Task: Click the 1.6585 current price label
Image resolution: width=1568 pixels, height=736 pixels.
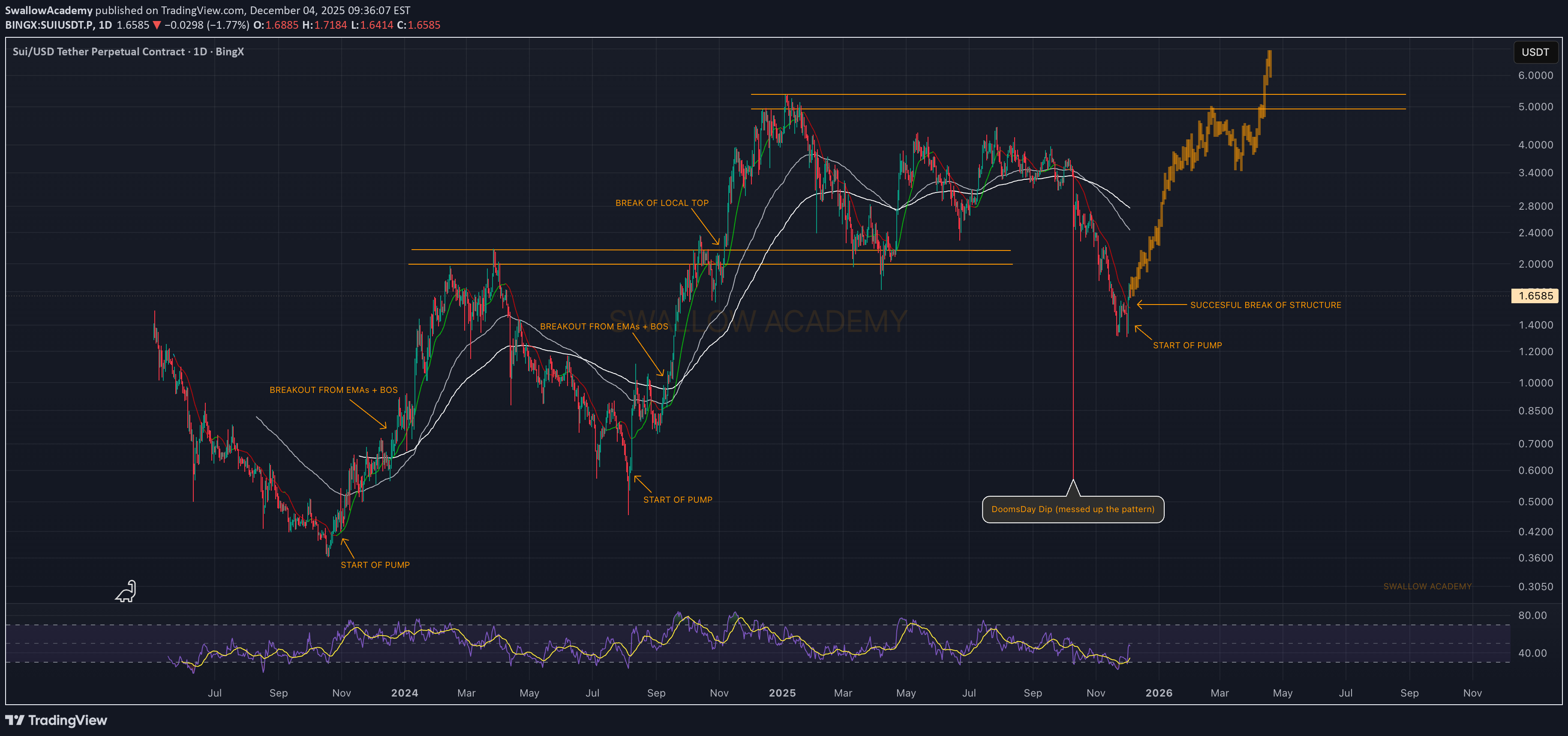Action: (1535, 296)
